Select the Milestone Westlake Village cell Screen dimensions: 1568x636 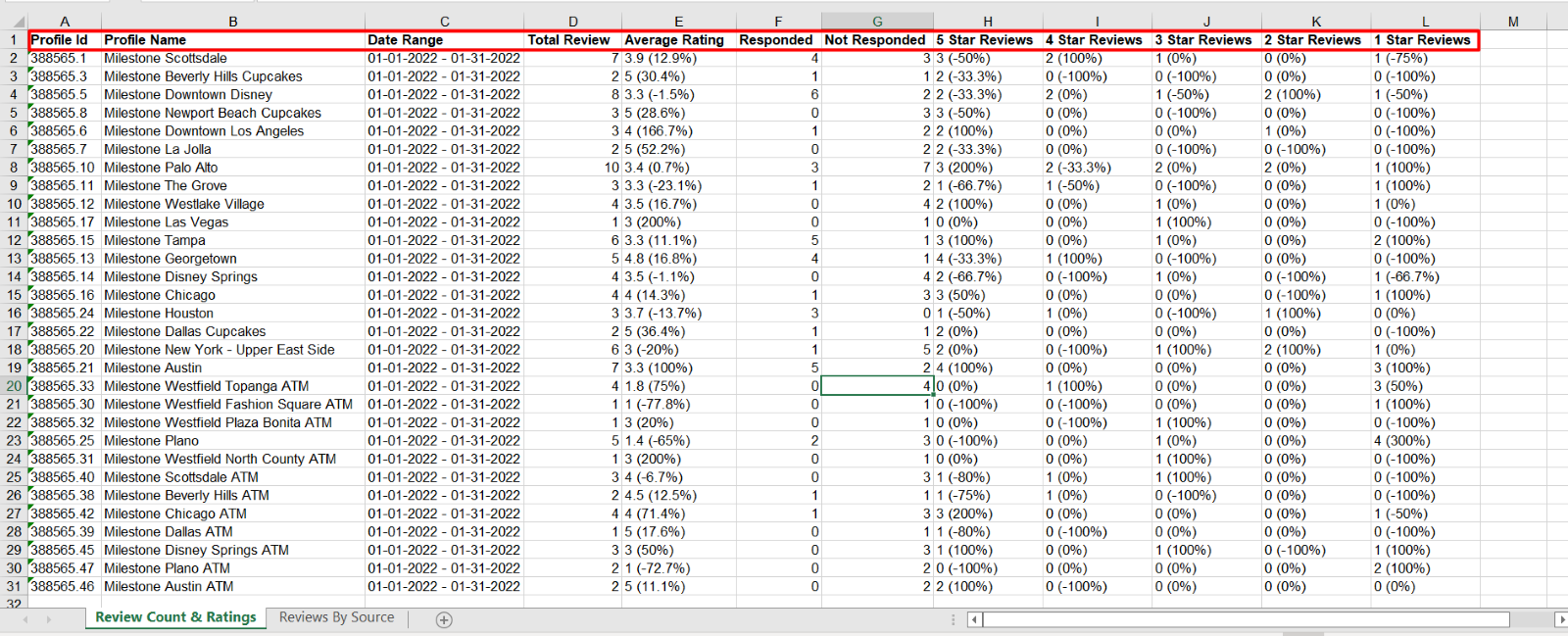click(233, 204)
